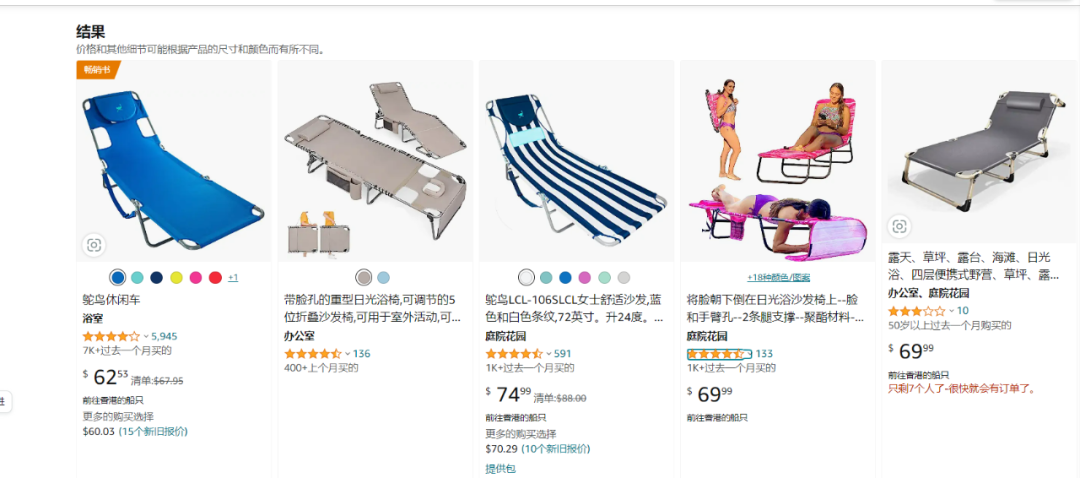Expand rating chevron next to 136

coord(348,354)
